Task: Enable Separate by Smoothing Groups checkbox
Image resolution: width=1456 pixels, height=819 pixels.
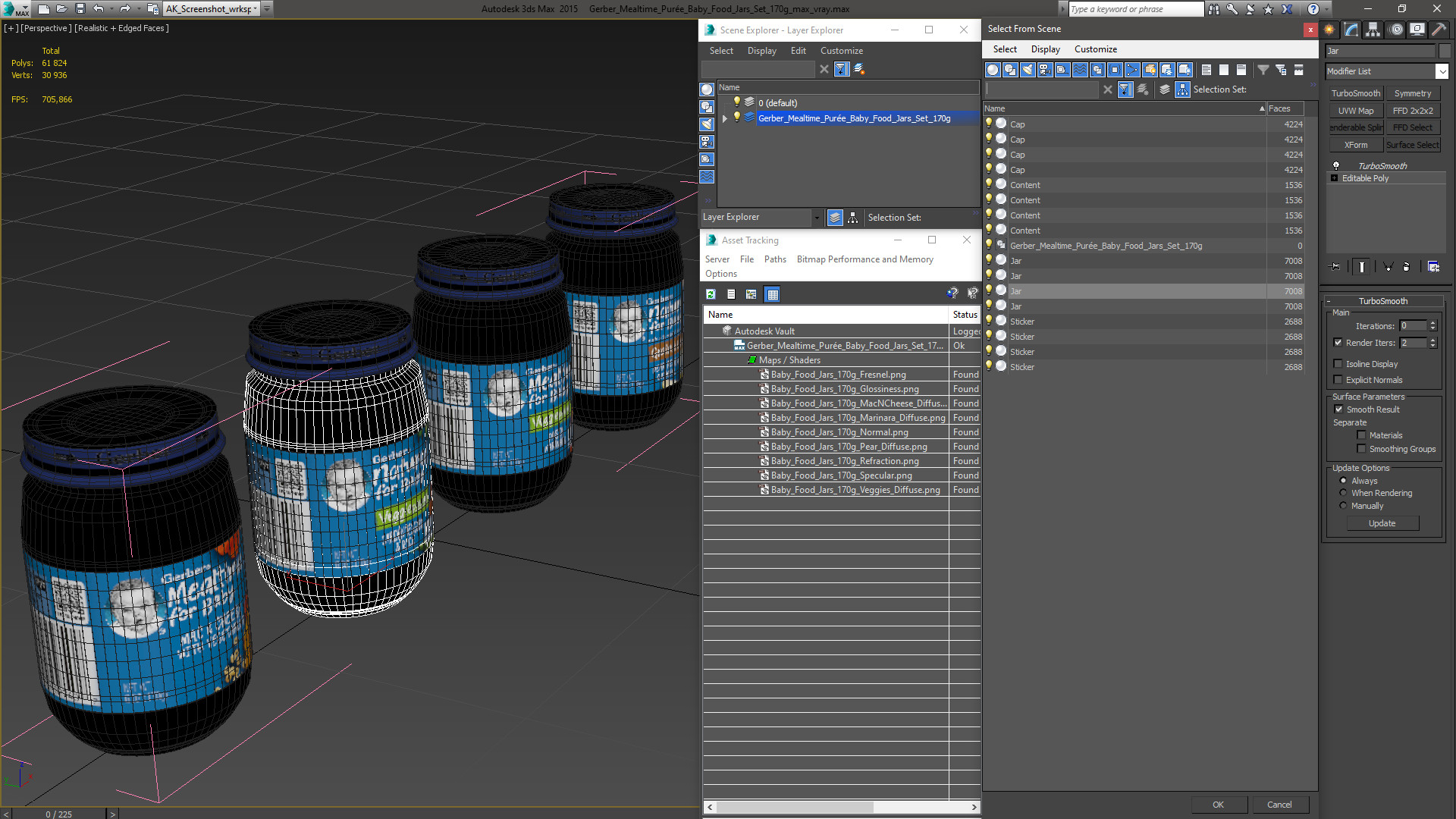Action: [1361, 449]
